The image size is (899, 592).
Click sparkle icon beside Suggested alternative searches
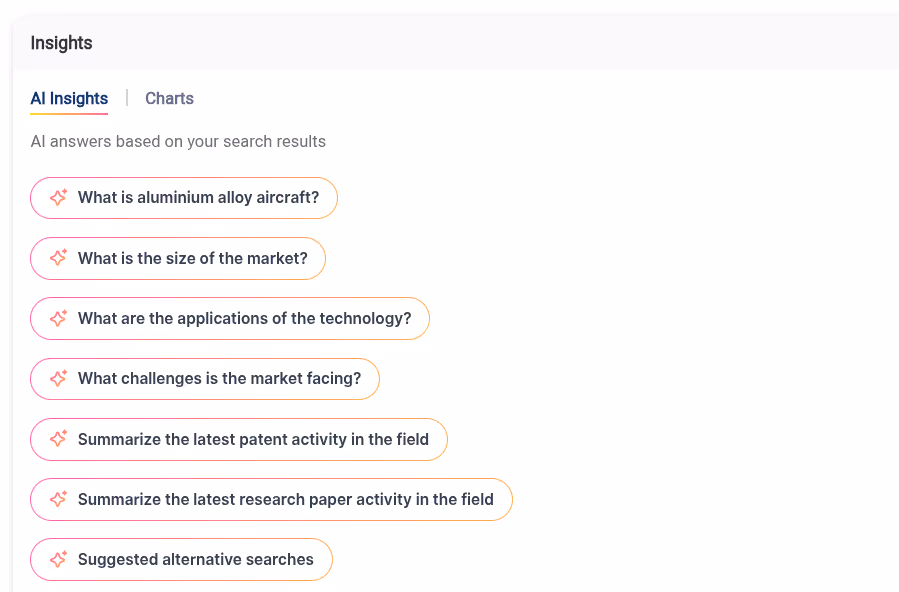pyautogui.click(x=58, y=559)
